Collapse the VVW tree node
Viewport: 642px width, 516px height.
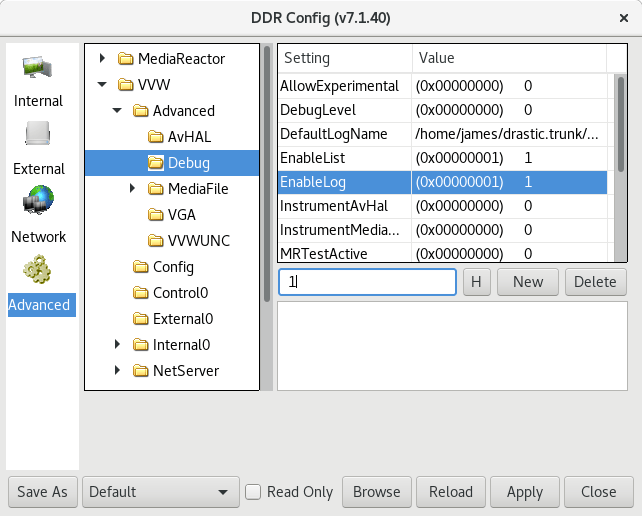tap(102, 85)
